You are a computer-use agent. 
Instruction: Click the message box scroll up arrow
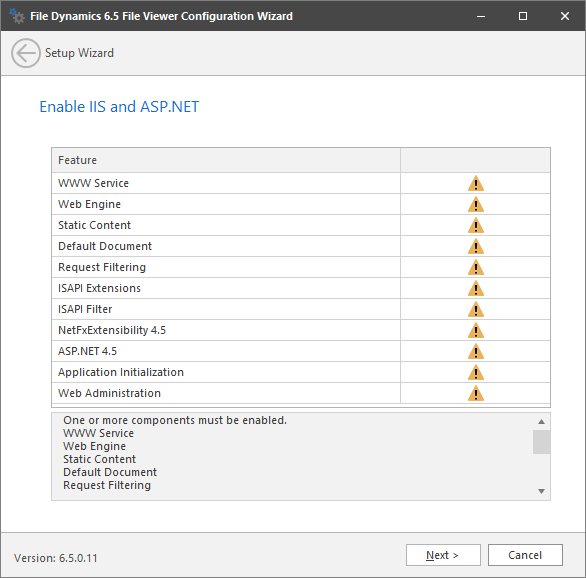tap(541, 421)
